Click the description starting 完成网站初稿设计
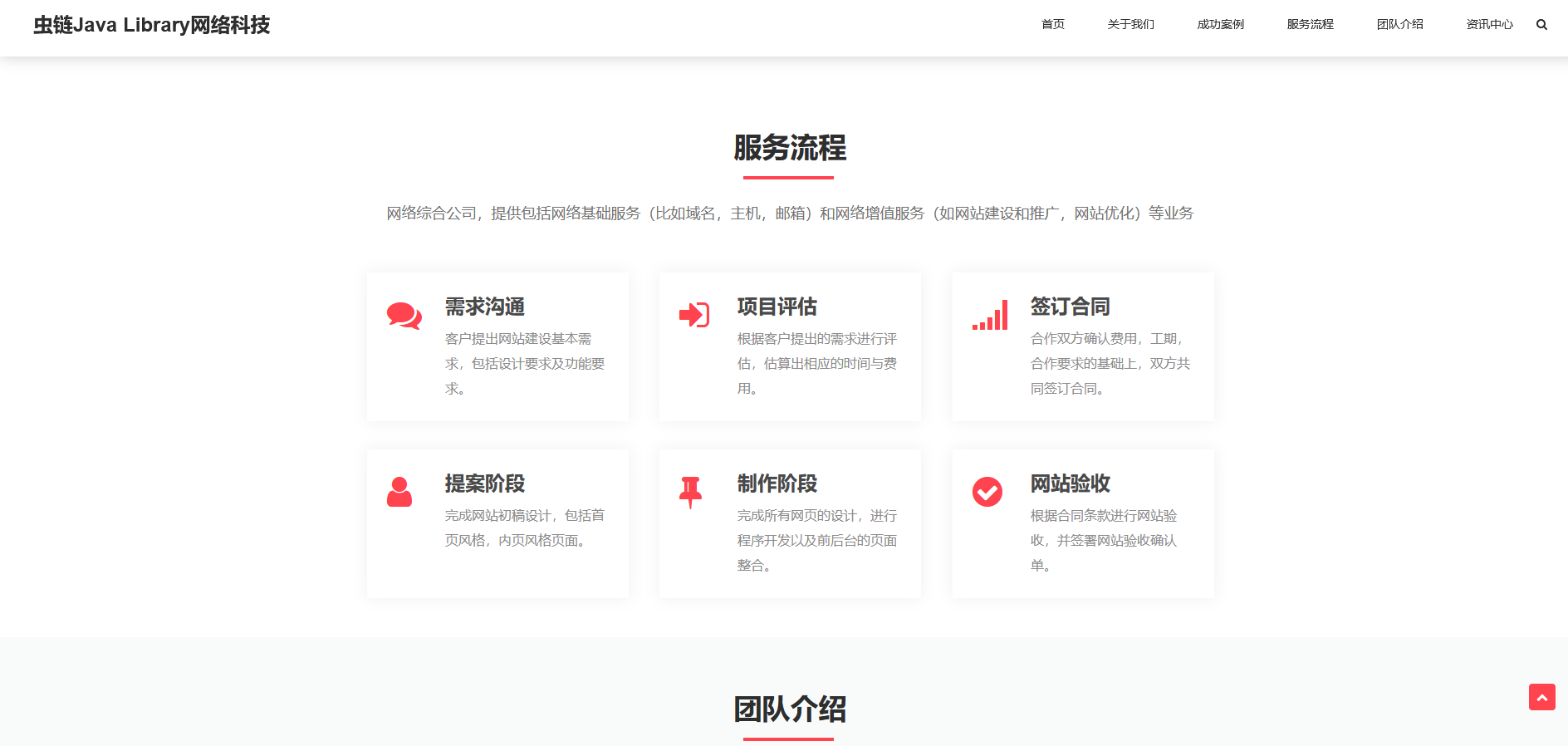The width and height of the screenshot is (1568, 746). 525,528
